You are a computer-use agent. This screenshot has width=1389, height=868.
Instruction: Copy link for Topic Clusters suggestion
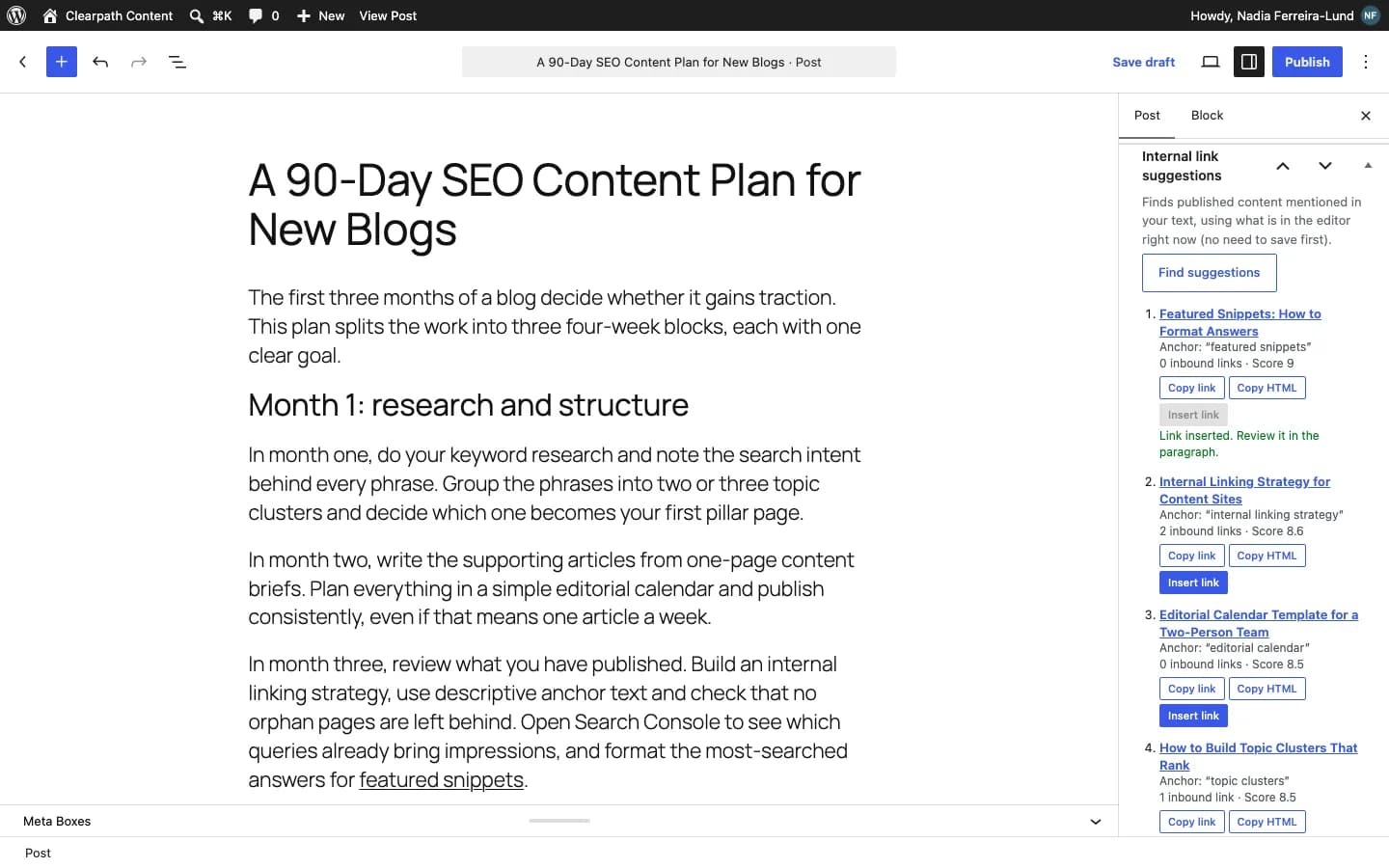point(1192,822)
